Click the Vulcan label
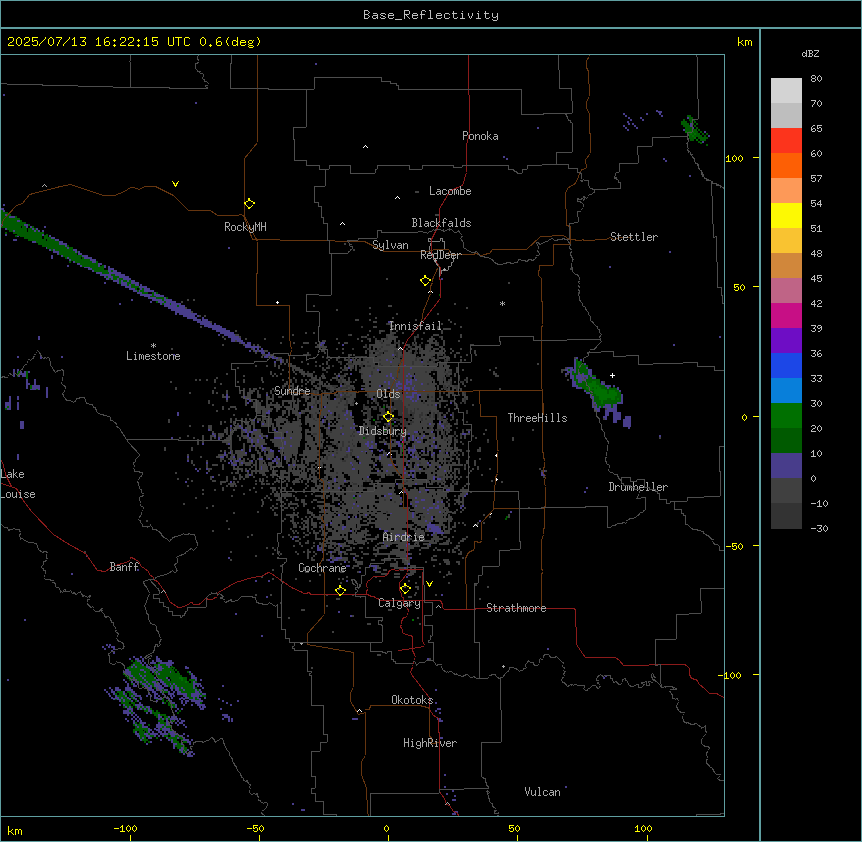This screenshot has width=862, height=842. tap(543, 792)
